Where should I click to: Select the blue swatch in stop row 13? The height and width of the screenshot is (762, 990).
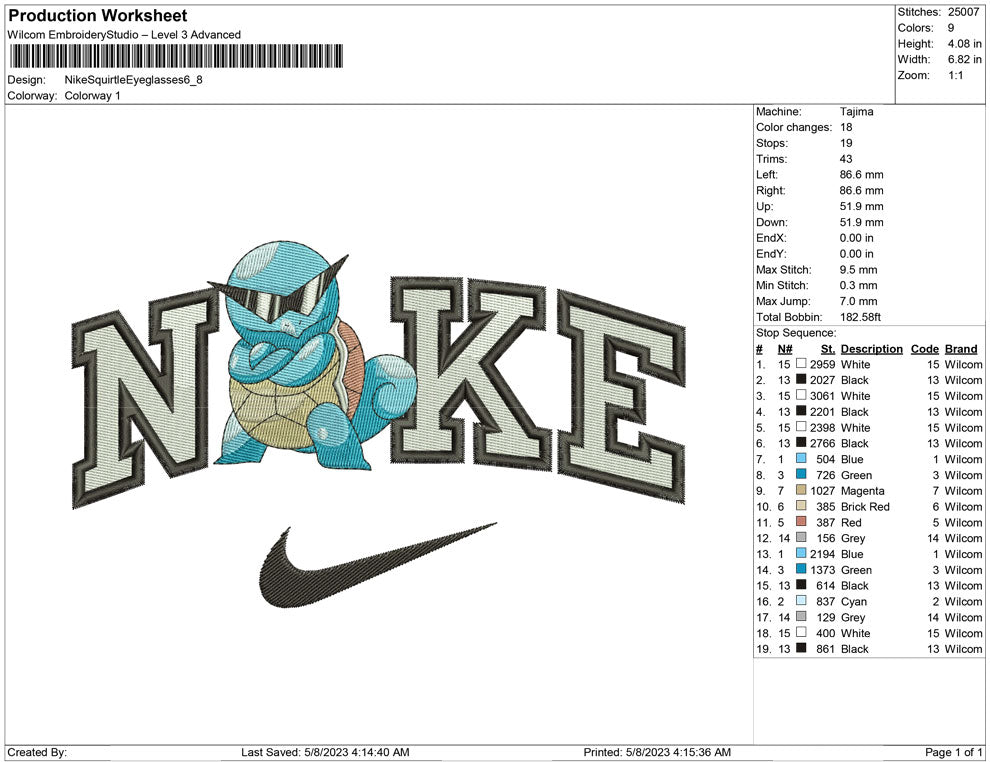pyautogui.click(x=801, y=553)
